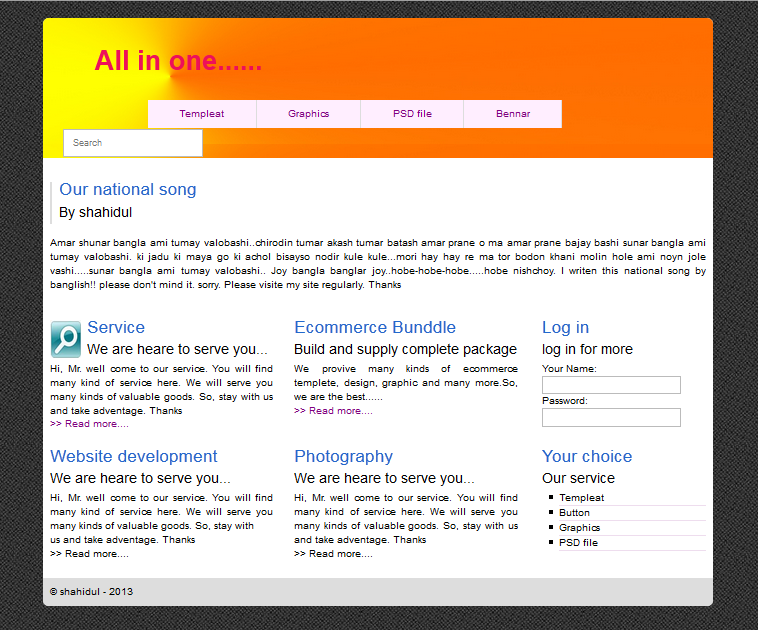The image size is (758, 630).
Task: Click the 'Website development' heading
Action: (x=134, y=456)
